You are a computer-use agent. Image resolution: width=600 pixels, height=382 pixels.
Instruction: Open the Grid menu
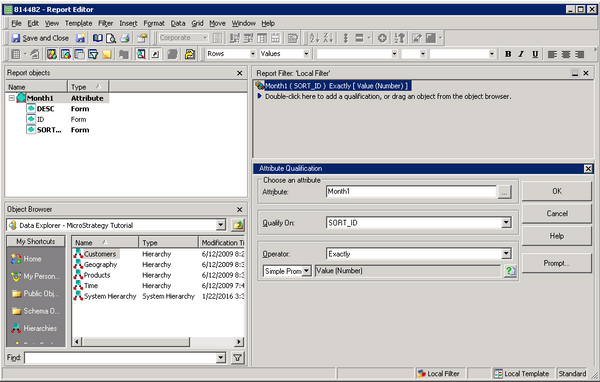197,23
